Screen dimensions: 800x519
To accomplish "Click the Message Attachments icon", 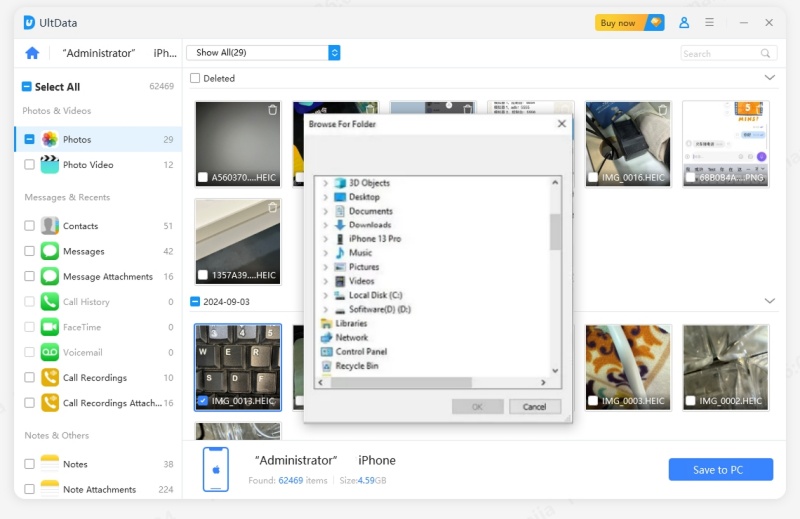I will 50,277.
